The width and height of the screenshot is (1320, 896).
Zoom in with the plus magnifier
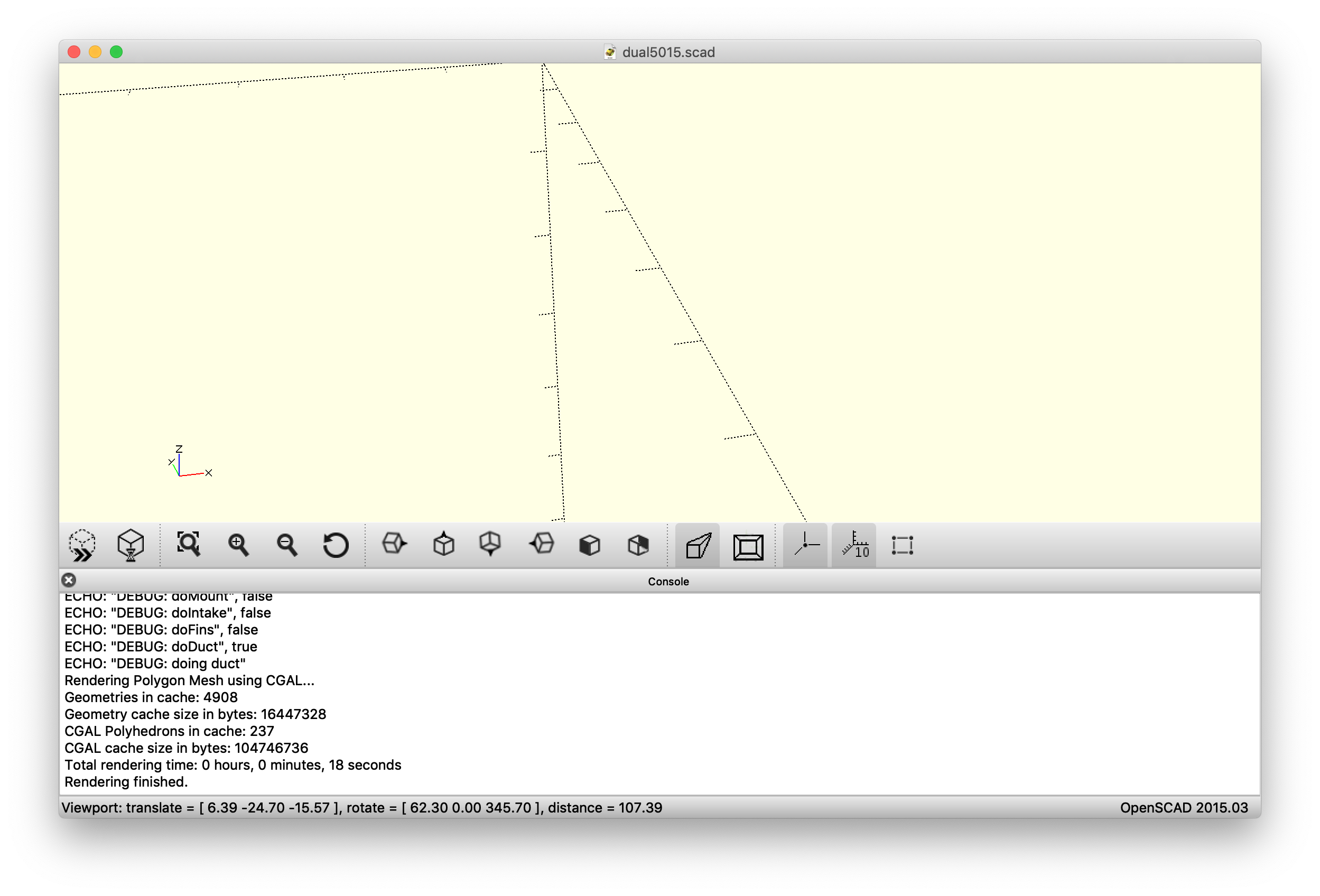click(238, 545)
